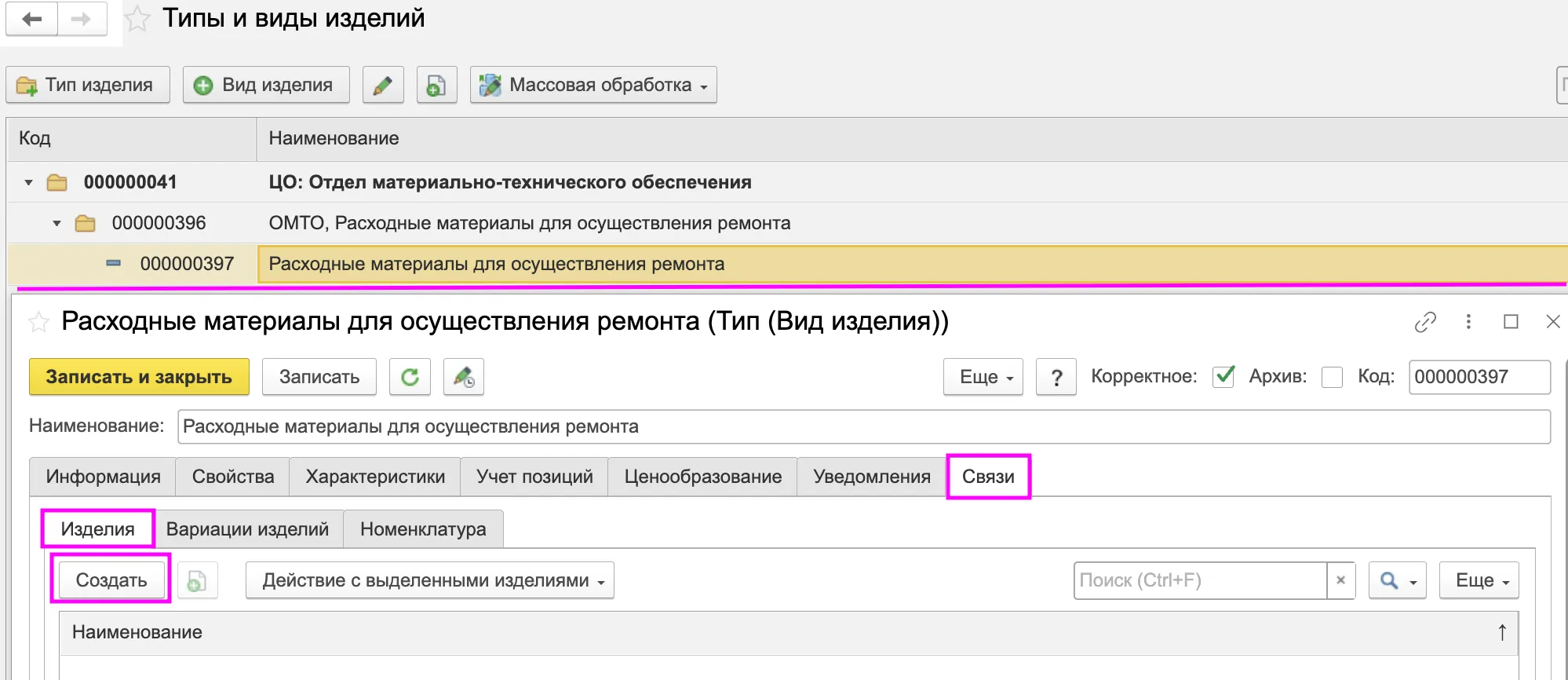Click the Записать button
The width and height of the screenshot is (1568, 680).
click(x=319, y=377)
